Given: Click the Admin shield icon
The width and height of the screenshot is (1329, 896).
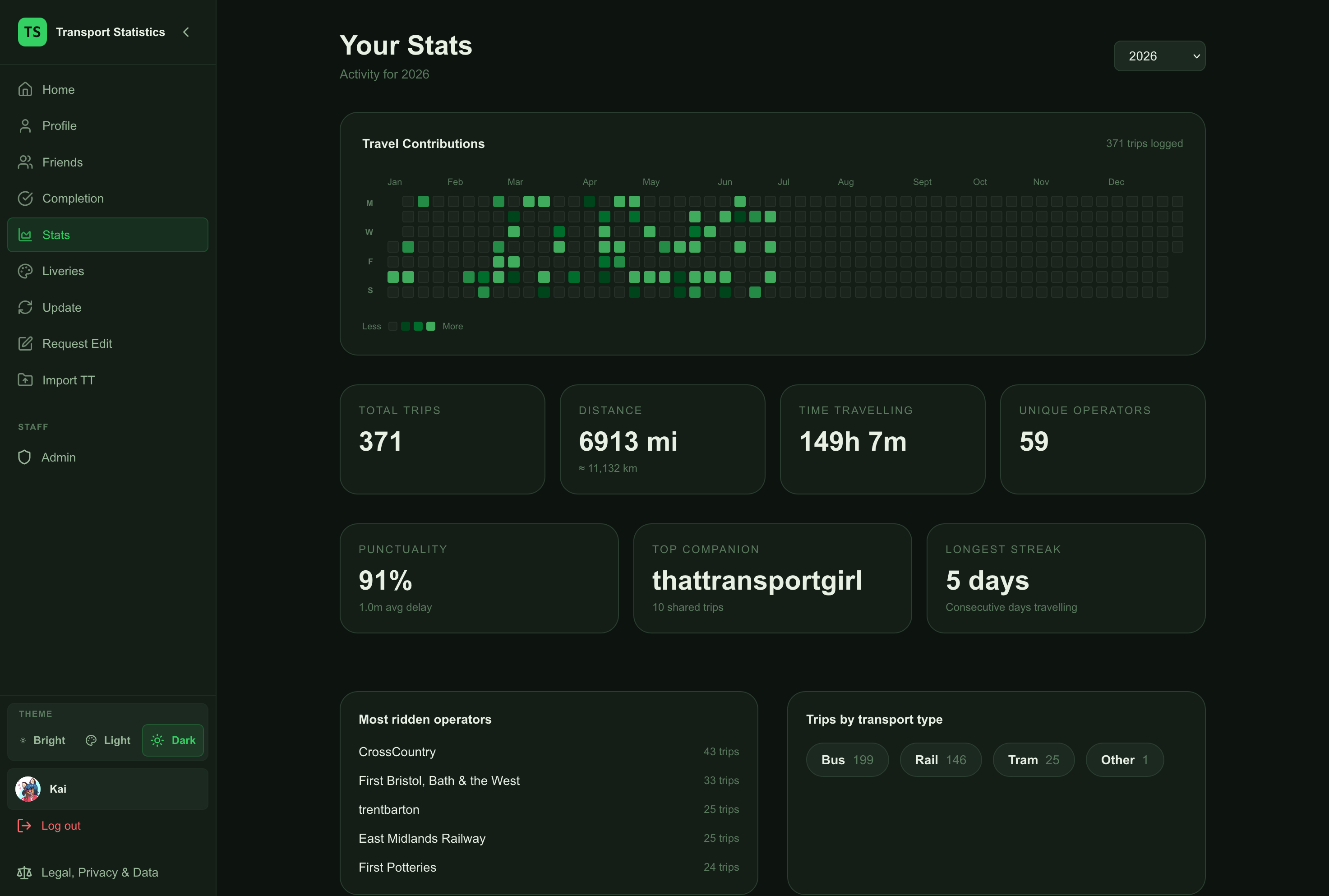Looking at the screenshot, I should pyautogui.click(x=24, y=457).
